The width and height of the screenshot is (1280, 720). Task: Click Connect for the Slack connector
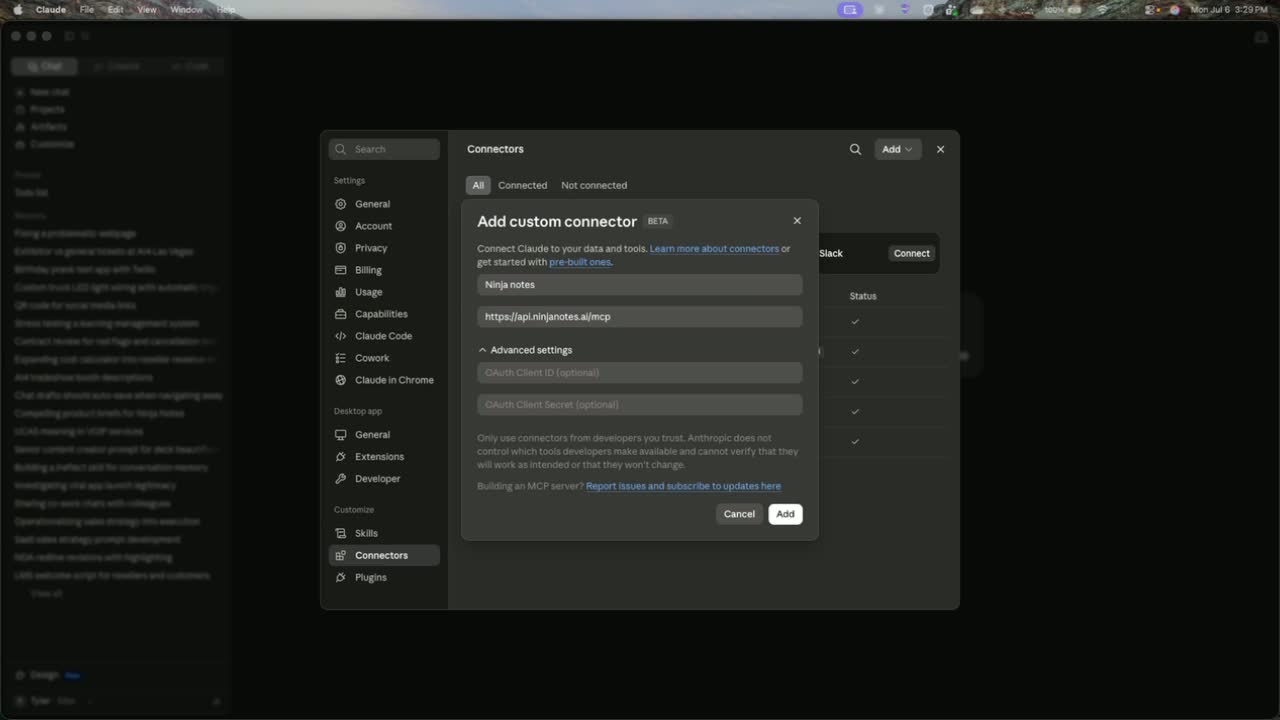coord(912,253)
